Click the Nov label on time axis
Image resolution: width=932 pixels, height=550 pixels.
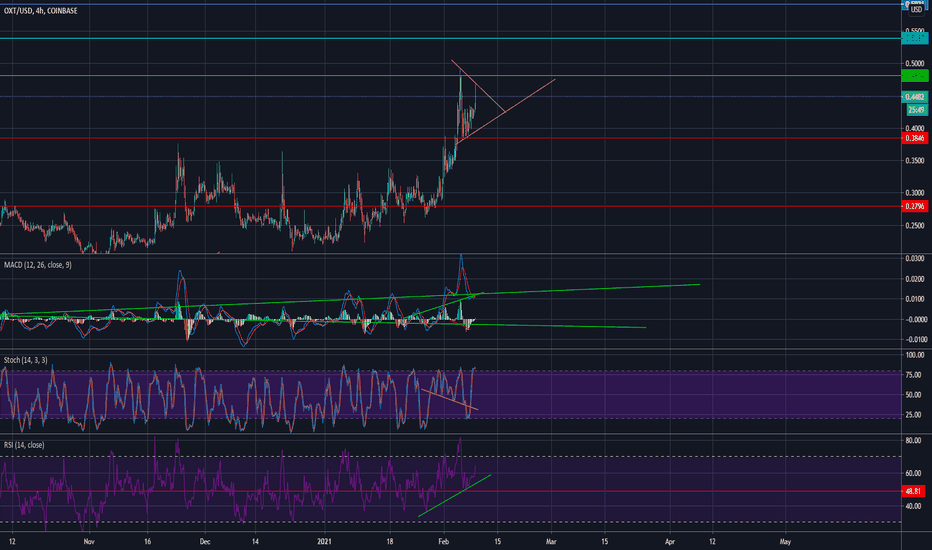89,542
